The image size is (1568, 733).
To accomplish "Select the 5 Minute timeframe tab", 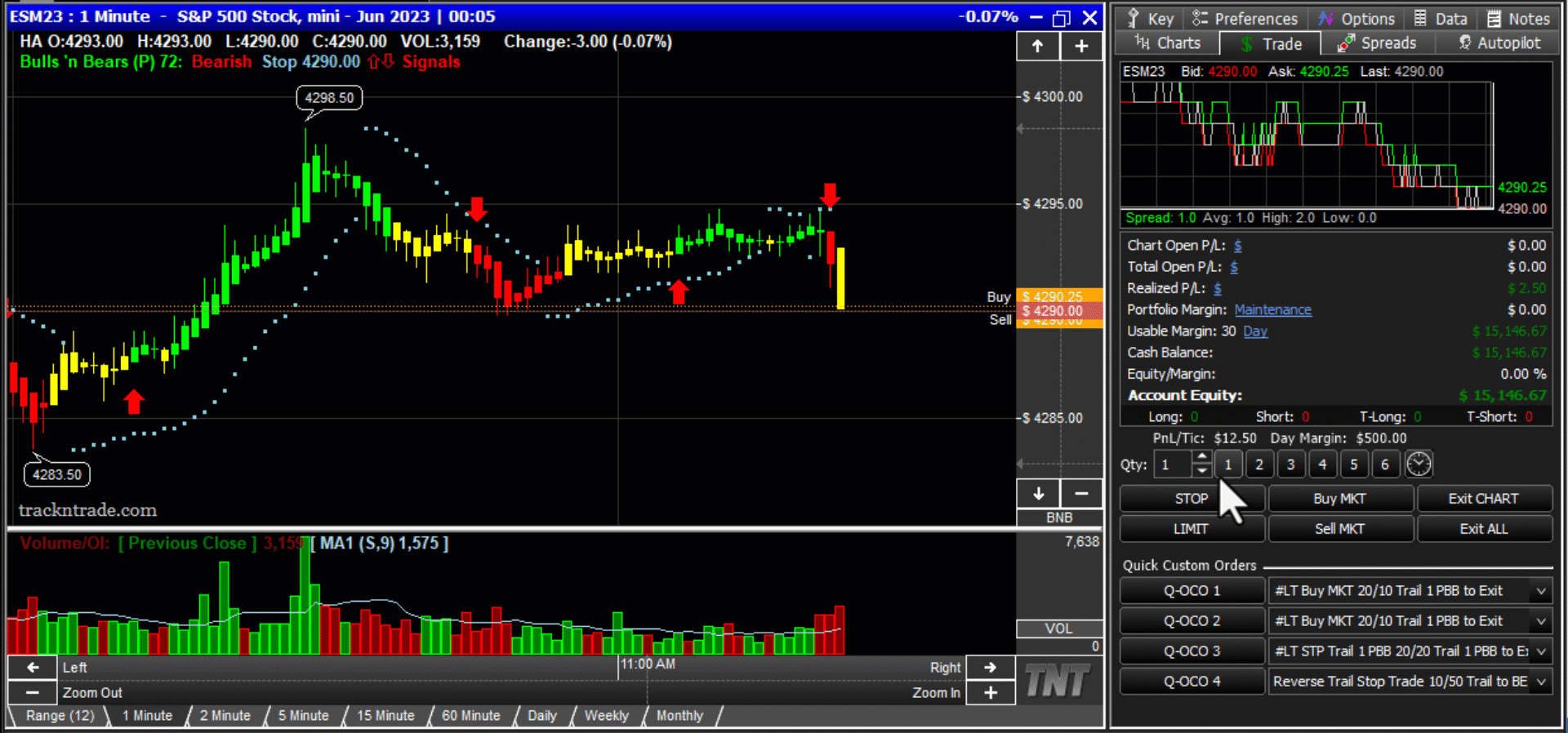I will tap(303, 716).
